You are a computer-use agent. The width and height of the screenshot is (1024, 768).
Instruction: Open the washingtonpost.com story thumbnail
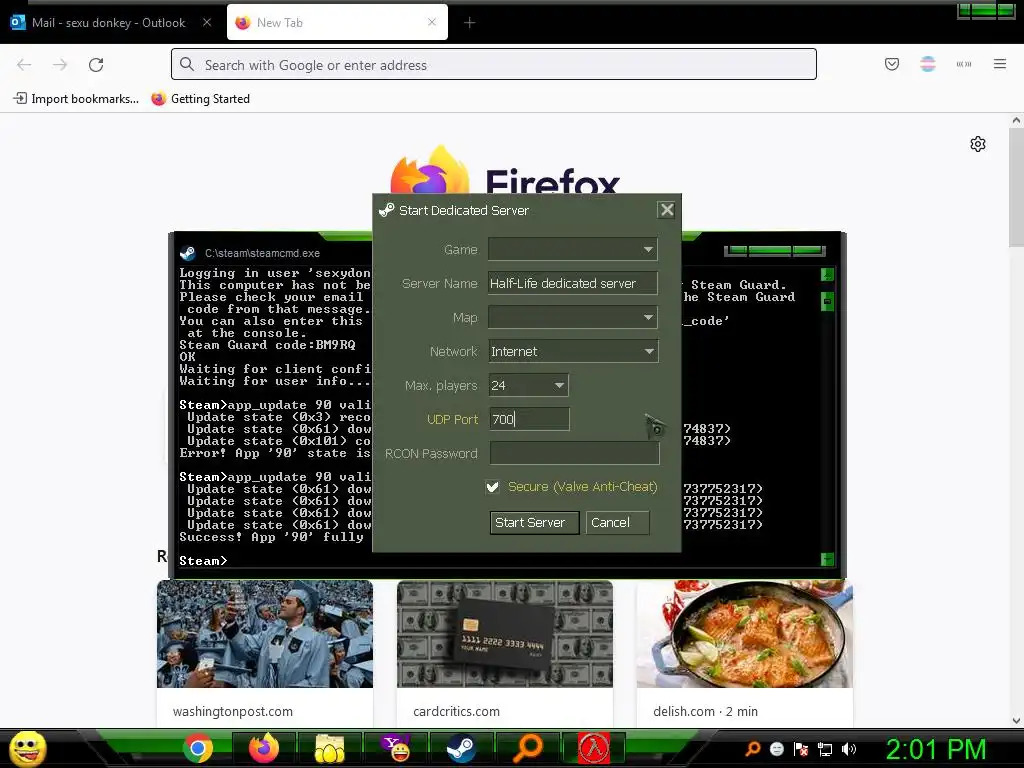(264, 633)
